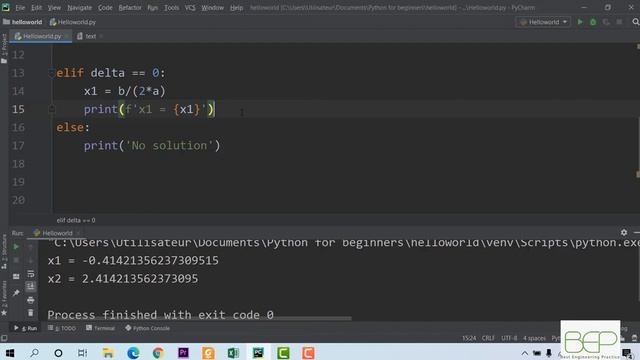This screenshot has height=360, width=640.
Task: Open the Code menu
Action: click(105, 8)
